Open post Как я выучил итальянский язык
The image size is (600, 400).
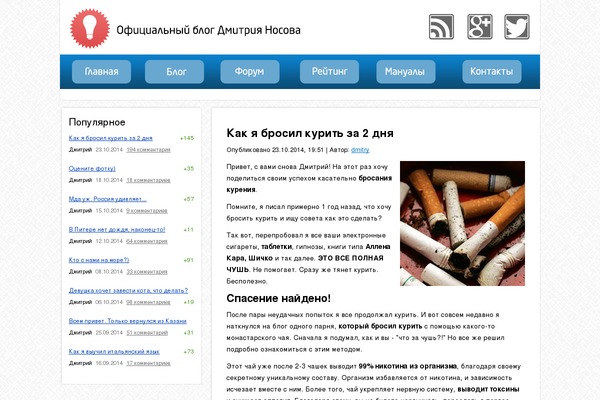pyautogui.click(x=114, y=351)
